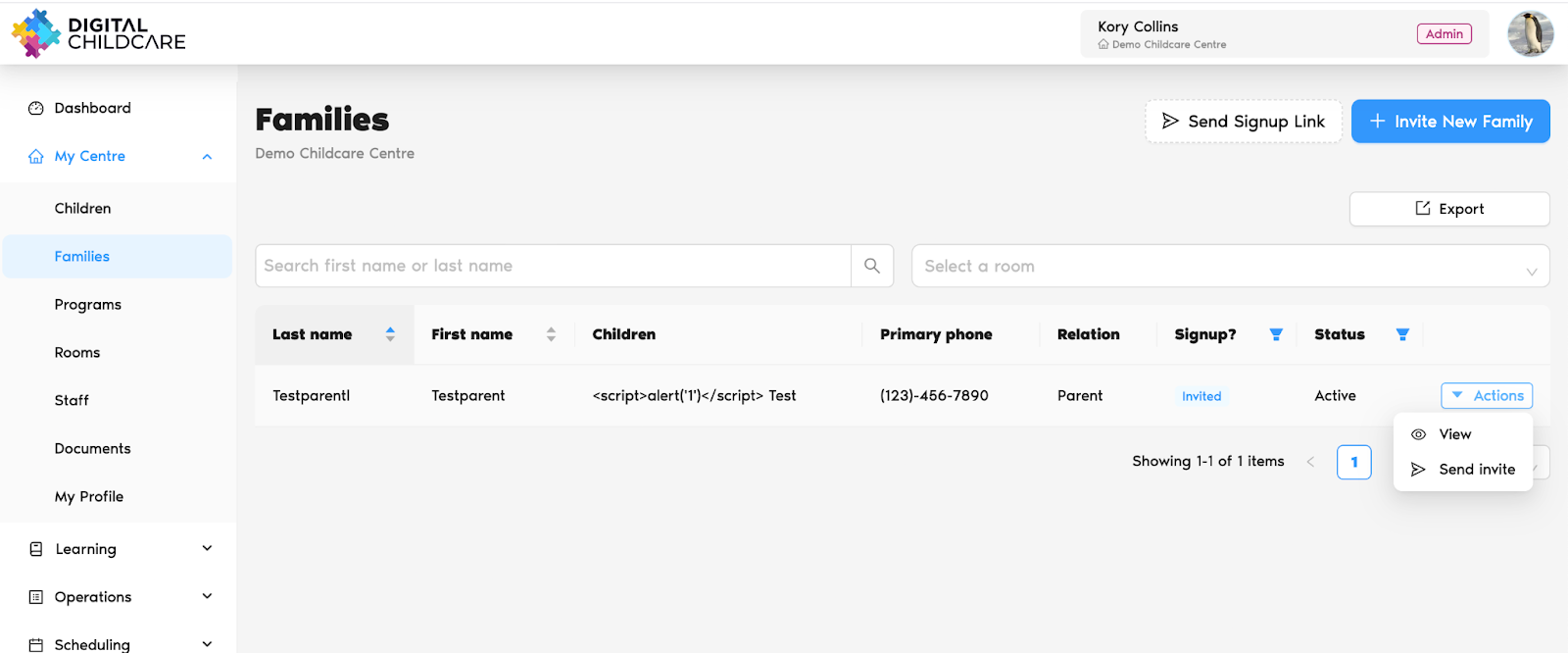Click the Send Signup Link button

(x=1244, y=121)
